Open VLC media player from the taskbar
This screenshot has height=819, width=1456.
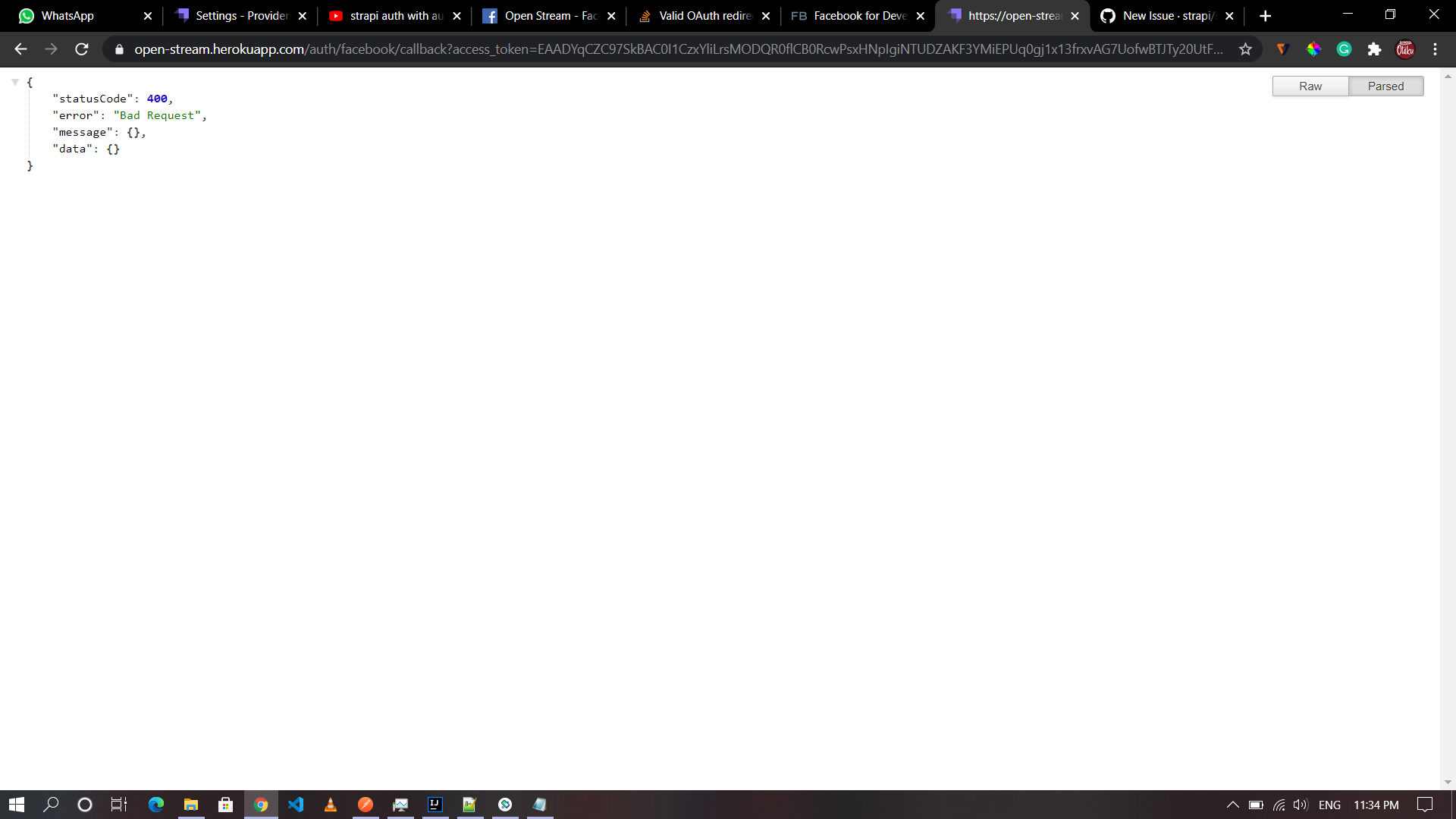[330, 805]
